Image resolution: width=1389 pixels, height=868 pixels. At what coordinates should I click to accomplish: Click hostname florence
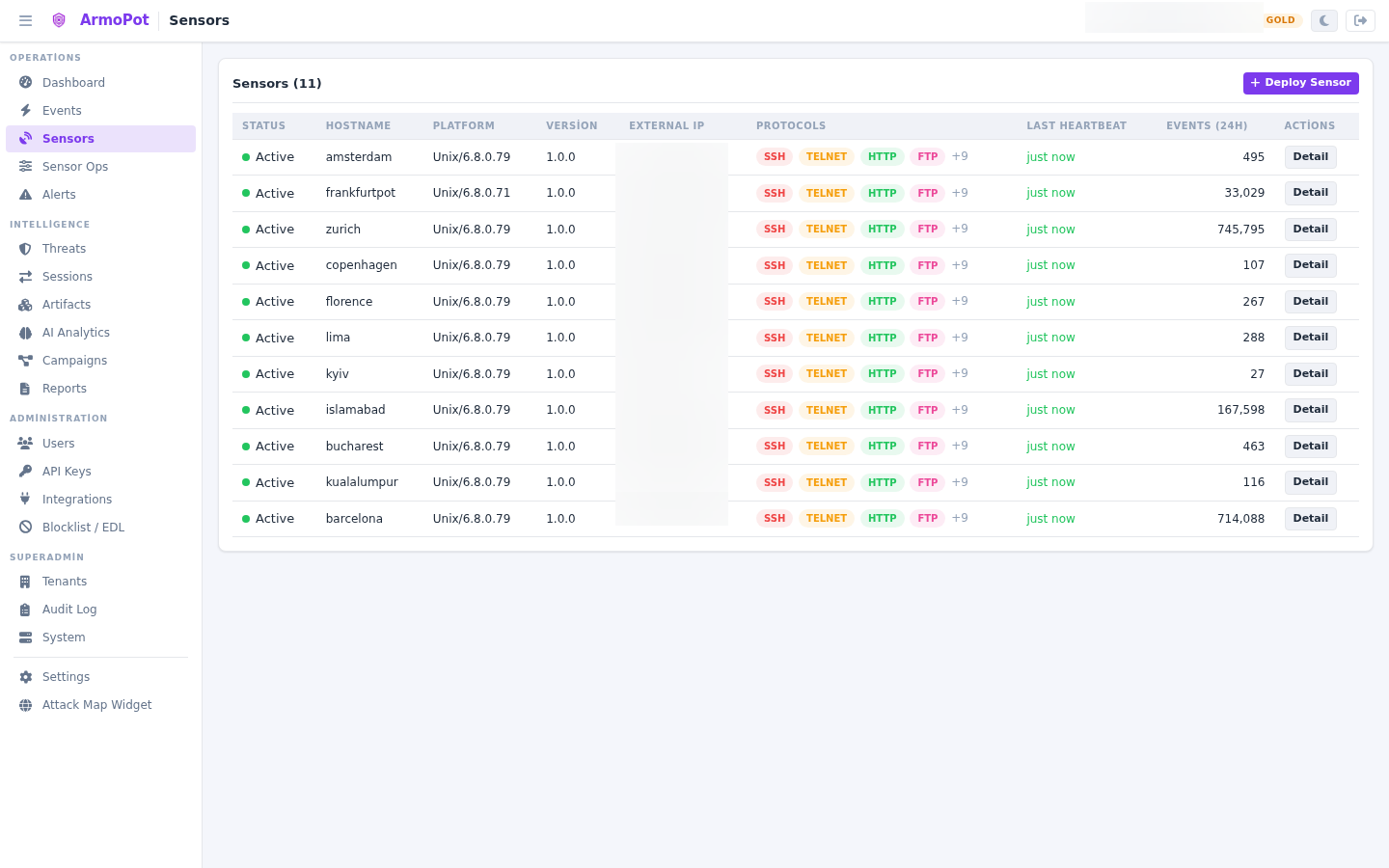coord(348,302)
